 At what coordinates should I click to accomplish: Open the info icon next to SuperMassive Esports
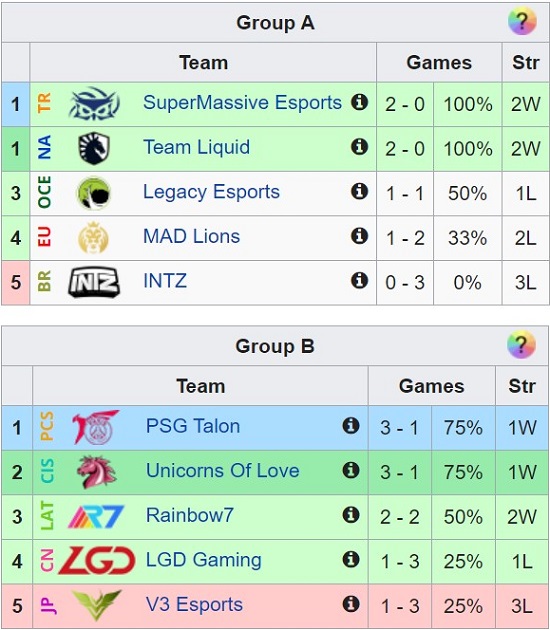coord(360,102)
